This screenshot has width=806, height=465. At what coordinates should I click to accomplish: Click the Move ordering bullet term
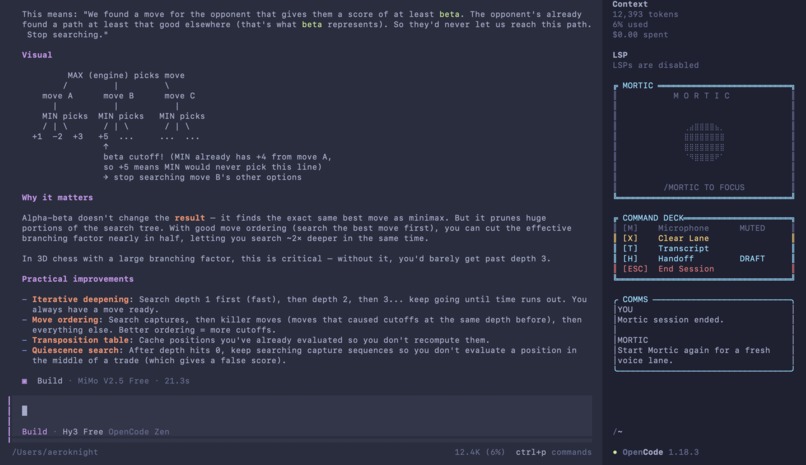coord(65,320)
